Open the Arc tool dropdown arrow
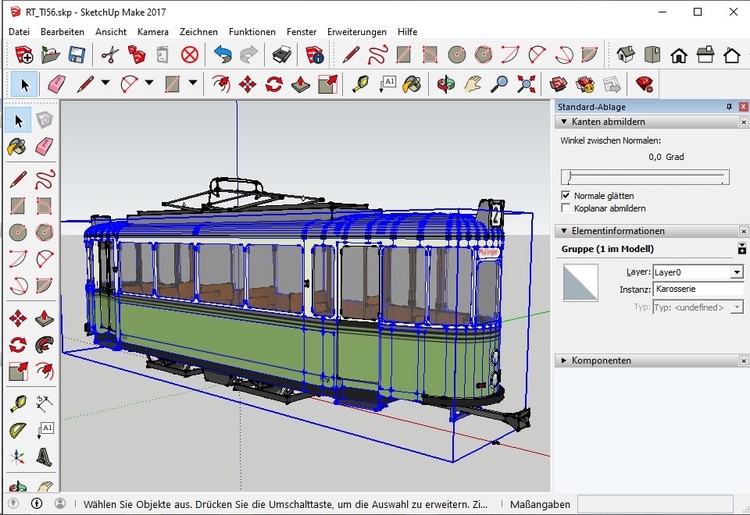The image size is (750, 515). pos(149,83)
